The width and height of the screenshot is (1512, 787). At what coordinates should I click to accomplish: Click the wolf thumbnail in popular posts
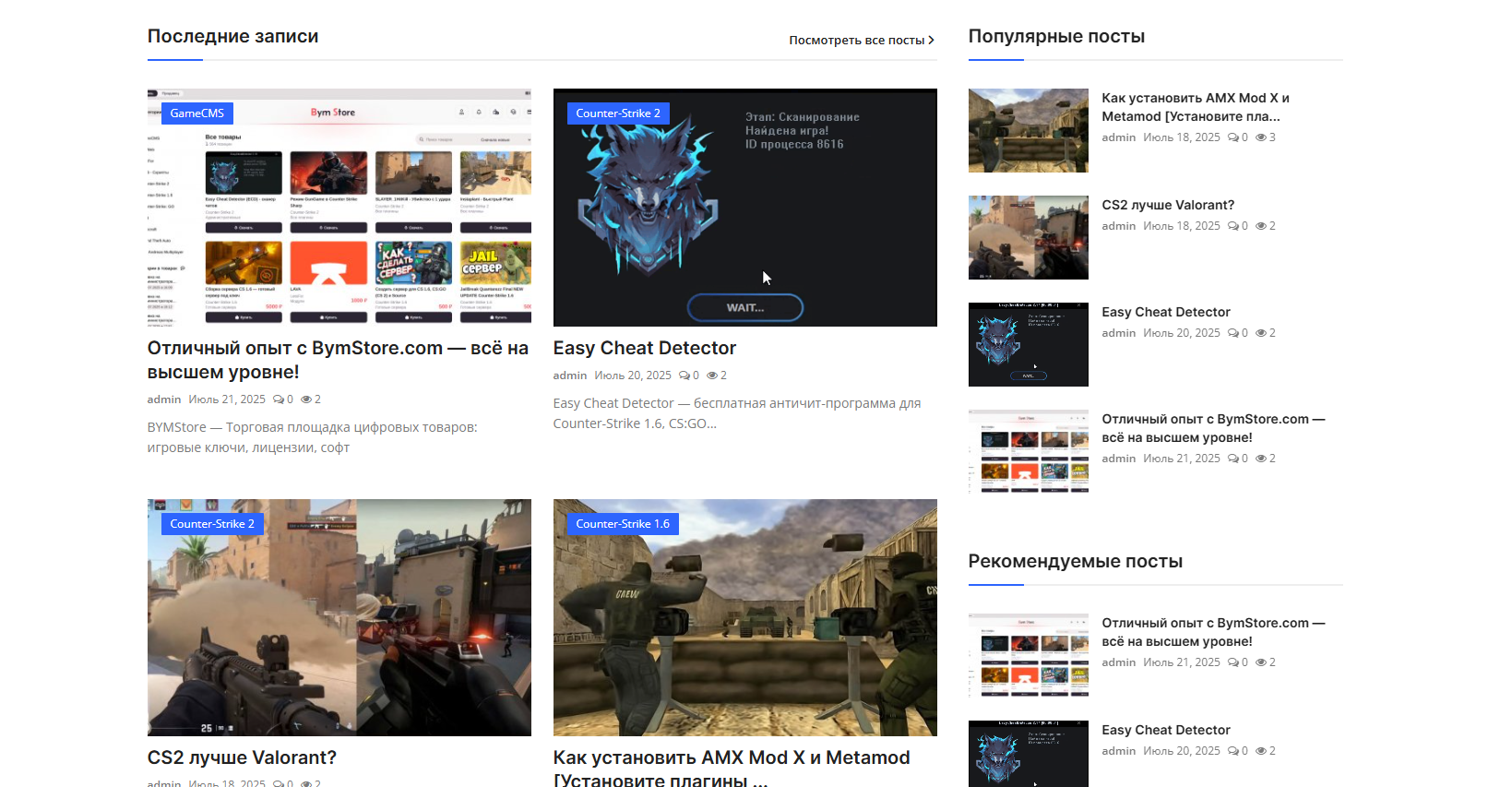pyautogui.click(x=1028, y=344)
